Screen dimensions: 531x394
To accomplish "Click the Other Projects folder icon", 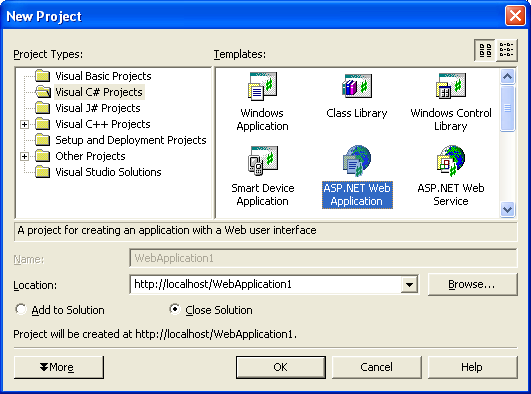I will 43,156.
